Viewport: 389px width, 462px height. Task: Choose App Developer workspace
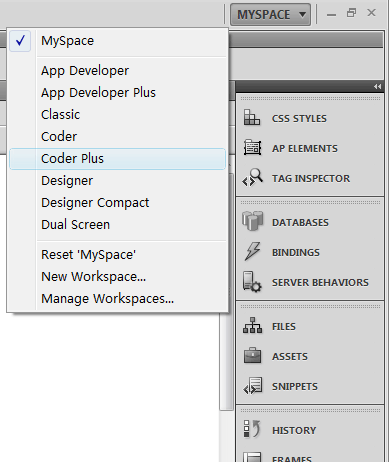117,71
